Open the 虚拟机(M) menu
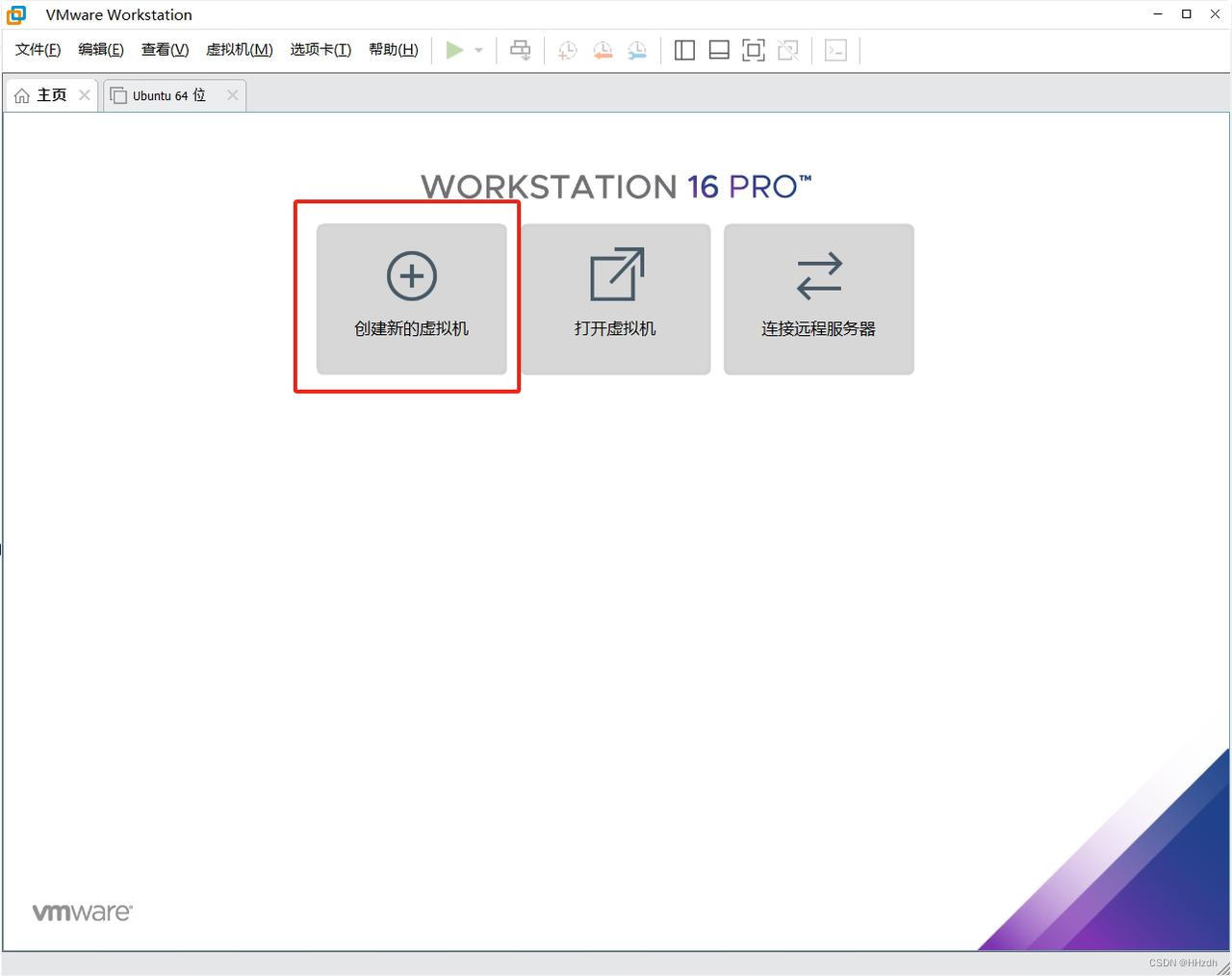The height and width of the screenshot is (976, 1232). tap(240, 50)
